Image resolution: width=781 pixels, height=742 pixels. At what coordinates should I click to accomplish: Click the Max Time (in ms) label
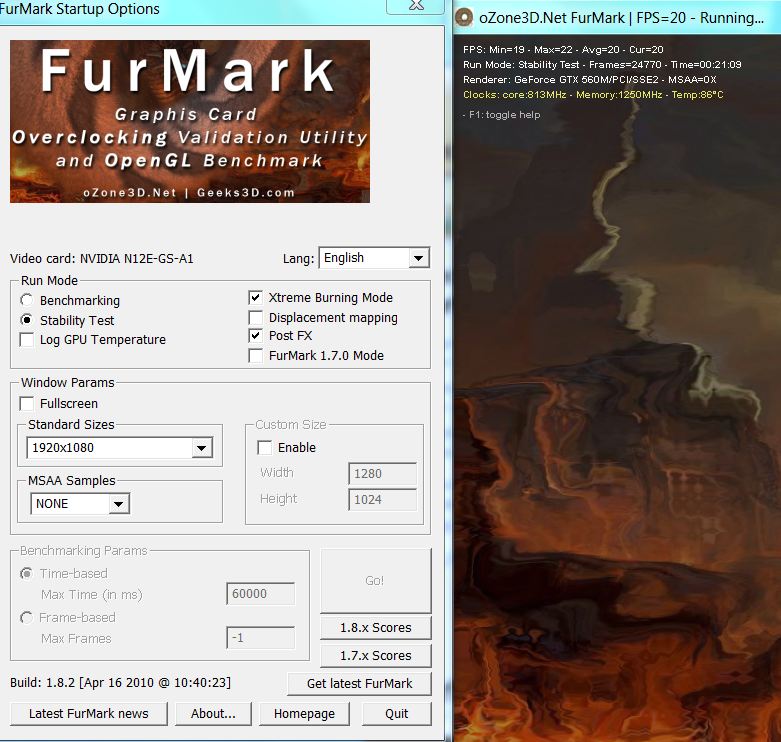click(92, 595)
